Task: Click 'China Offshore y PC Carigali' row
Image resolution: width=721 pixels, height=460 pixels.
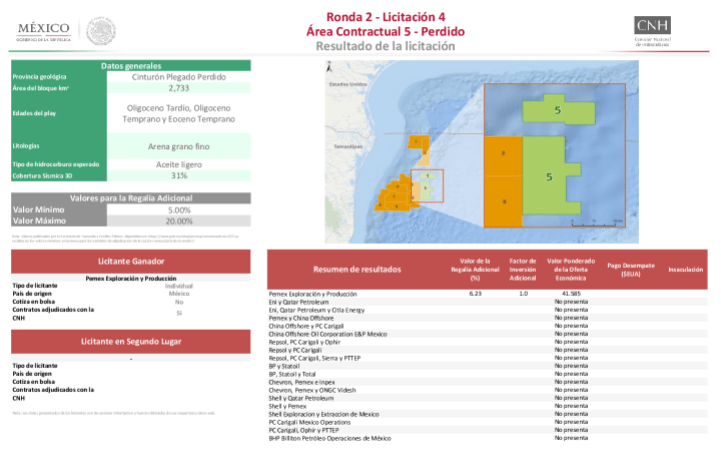Action: pos(487,326)
